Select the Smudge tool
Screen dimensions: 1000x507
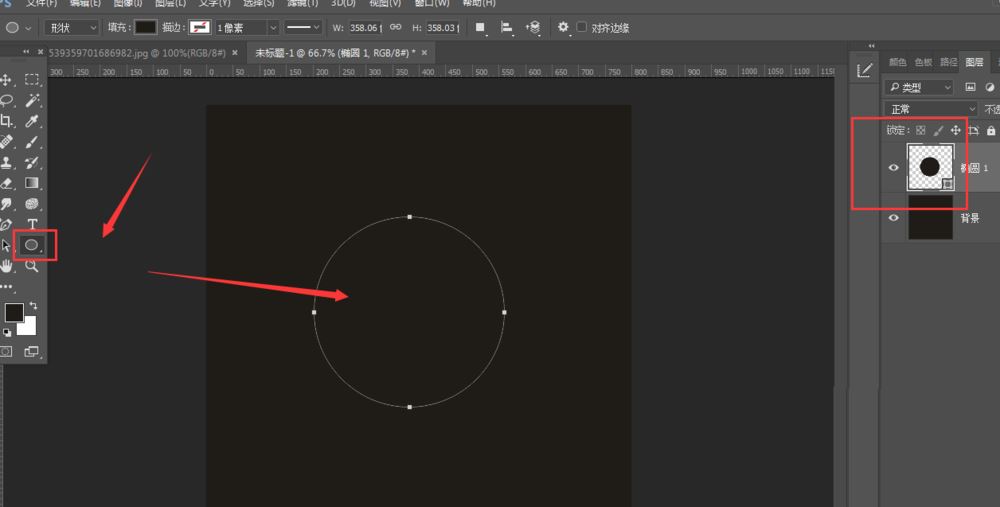6,204
